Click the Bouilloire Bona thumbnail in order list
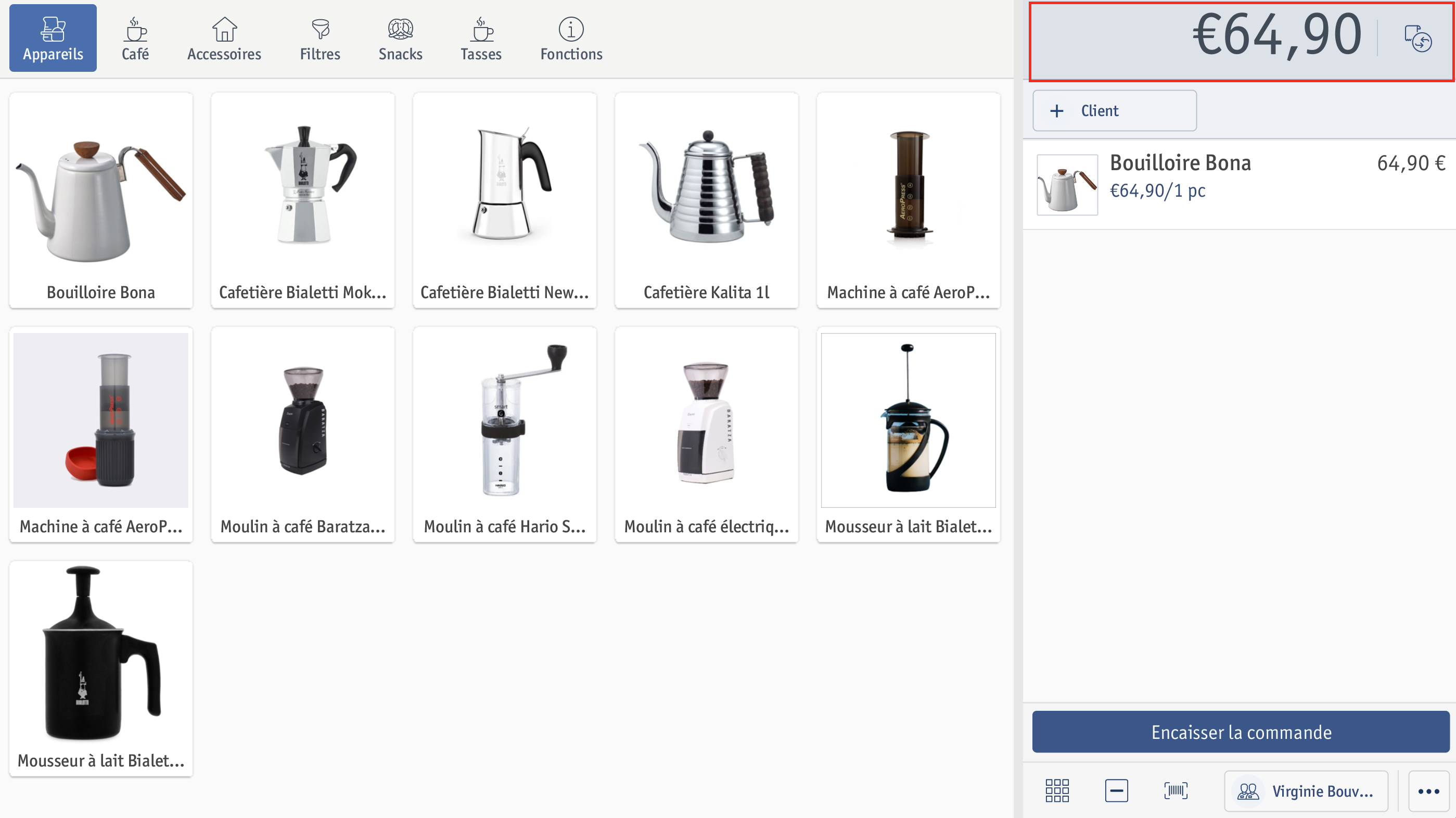Screen dimensions: 1456x818 coord(1067,184)
